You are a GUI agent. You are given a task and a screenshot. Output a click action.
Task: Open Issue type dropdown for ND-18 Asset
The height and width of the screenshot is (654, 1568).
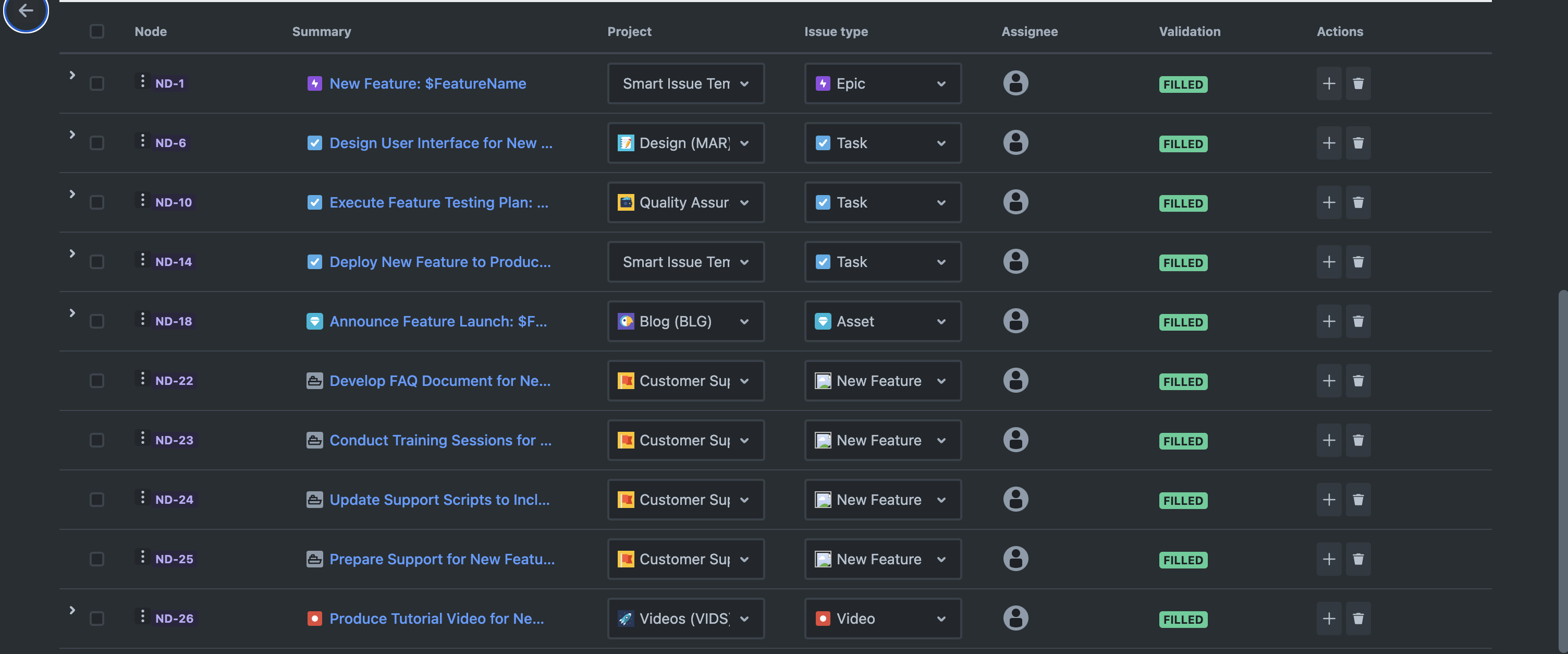(882, 321)
